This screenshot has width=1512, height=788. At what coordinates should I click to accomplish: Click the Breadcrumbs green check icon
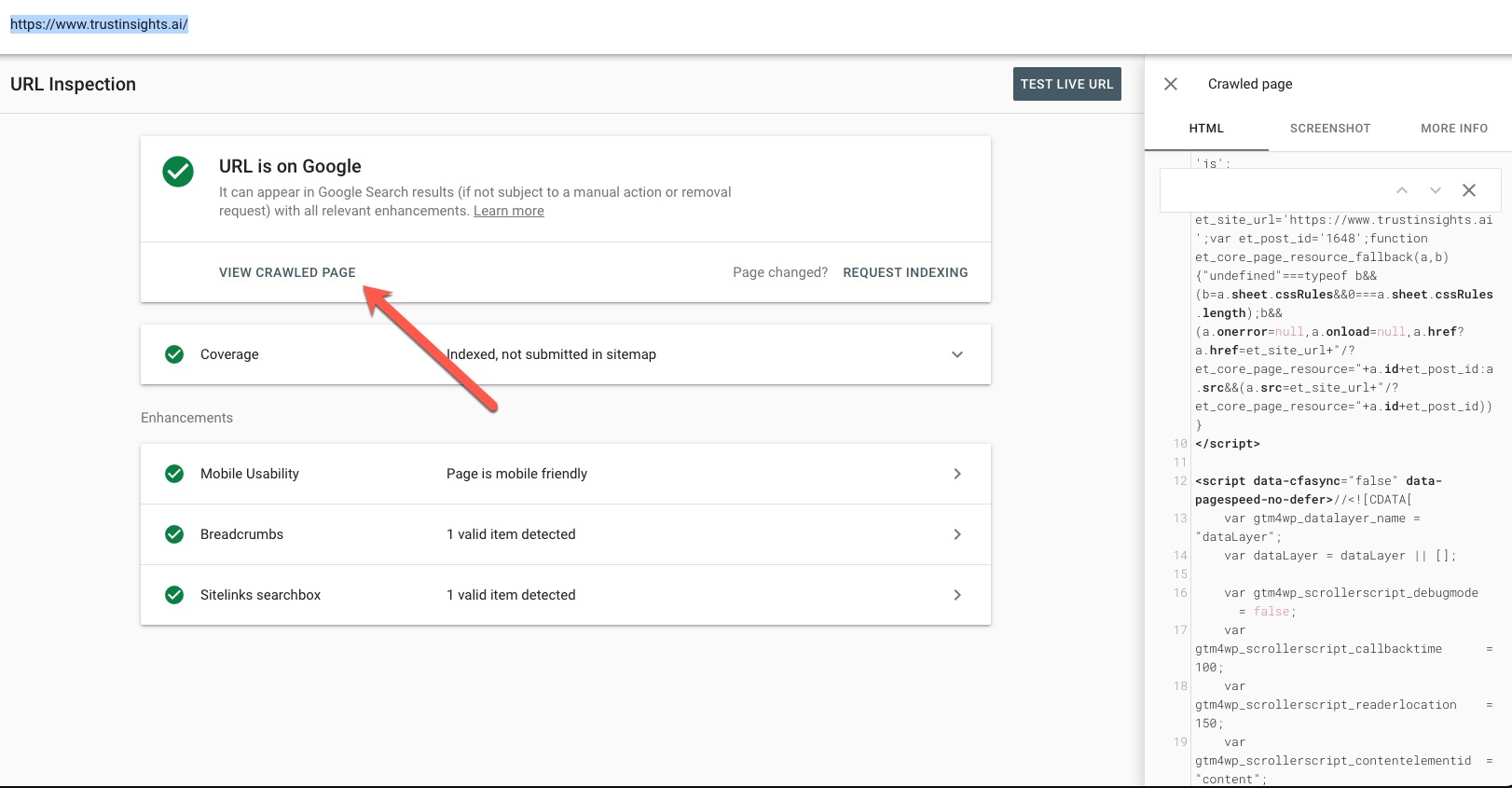click(174, 534)
